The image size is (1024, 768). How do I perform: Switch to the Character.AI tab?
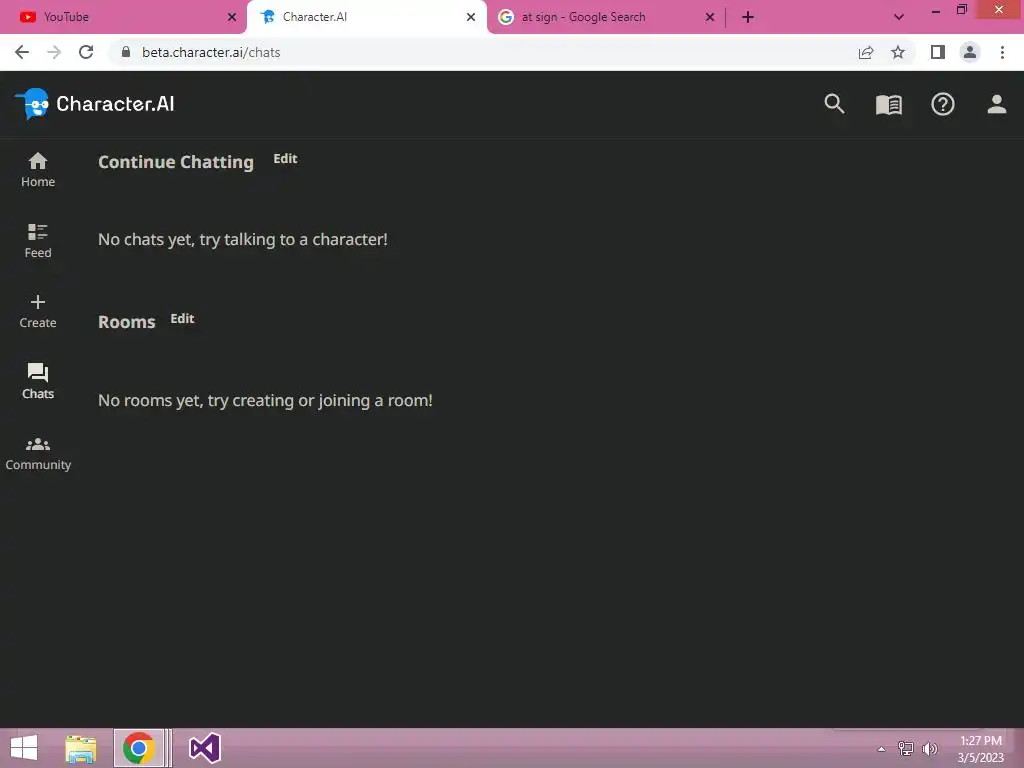tap(366, 17)
